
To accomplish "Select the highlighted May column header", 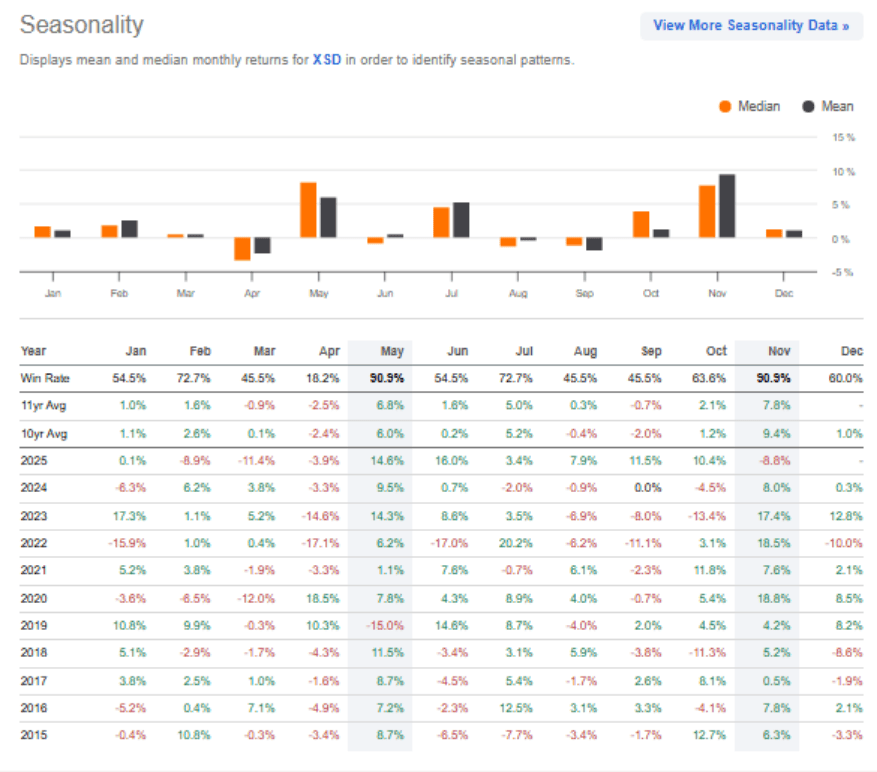I will coord(392,351).
